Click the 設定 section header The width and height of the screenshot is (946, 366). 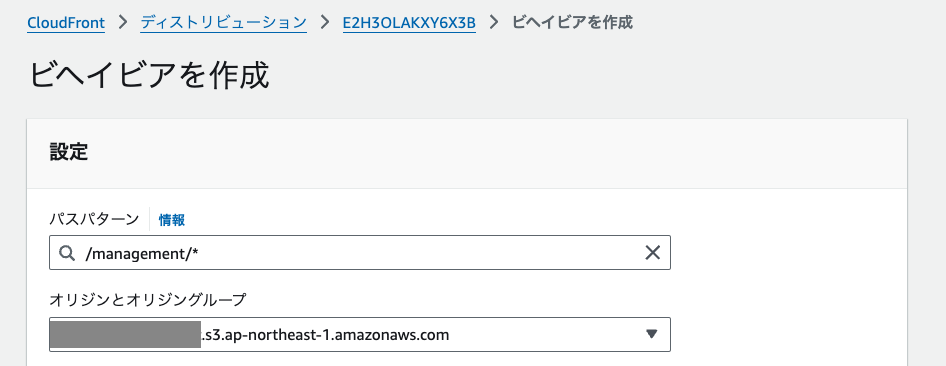[x=69, y=153]
